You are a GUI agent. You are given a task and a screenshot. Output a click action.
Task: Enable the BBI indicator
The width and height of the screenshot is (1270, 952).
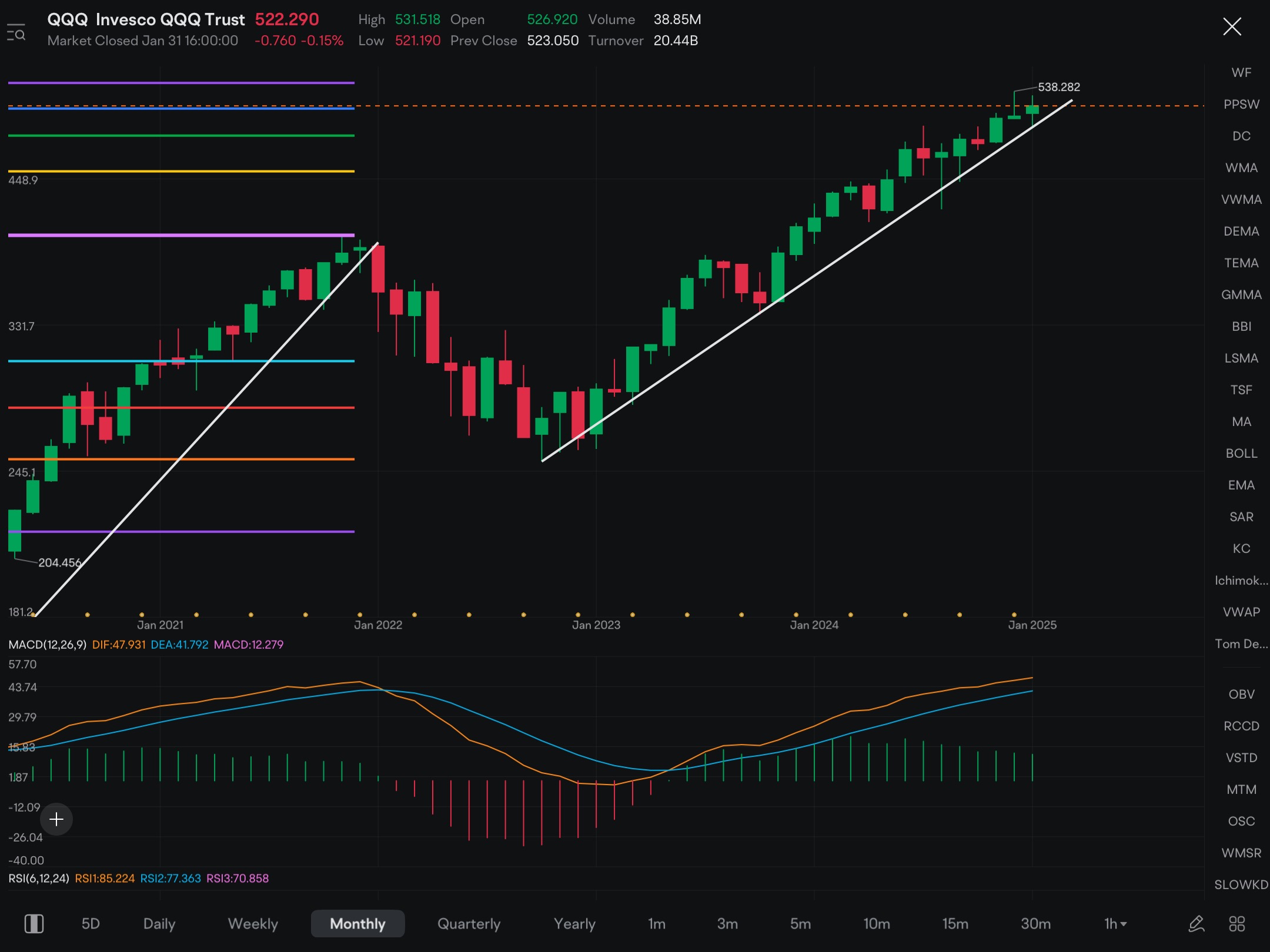coord(1241,326)
